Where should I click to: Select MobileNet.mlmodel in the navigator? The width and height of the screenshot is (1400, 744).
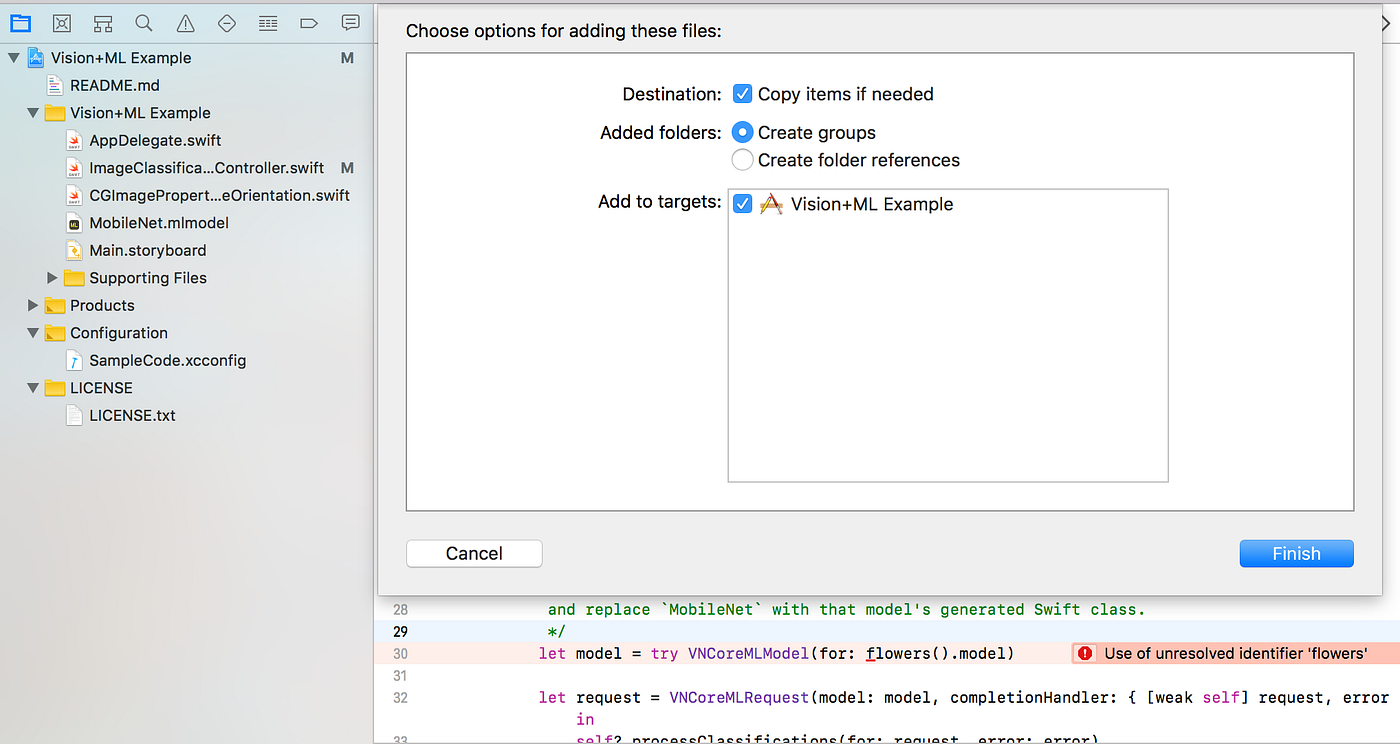click(x=159, y=223)
